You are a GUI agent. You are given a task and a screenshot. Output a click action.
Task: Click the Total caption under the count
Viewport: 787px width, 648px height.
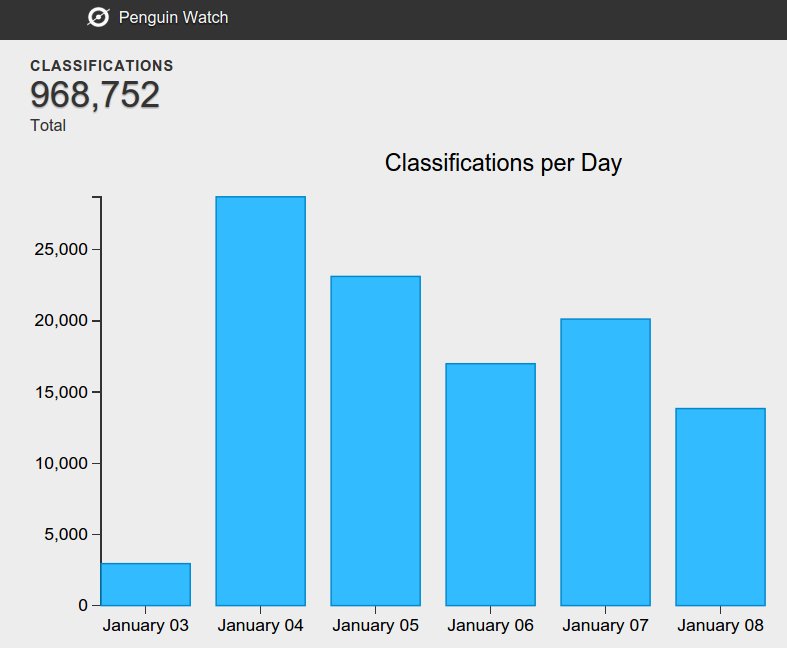coord(48,126)
